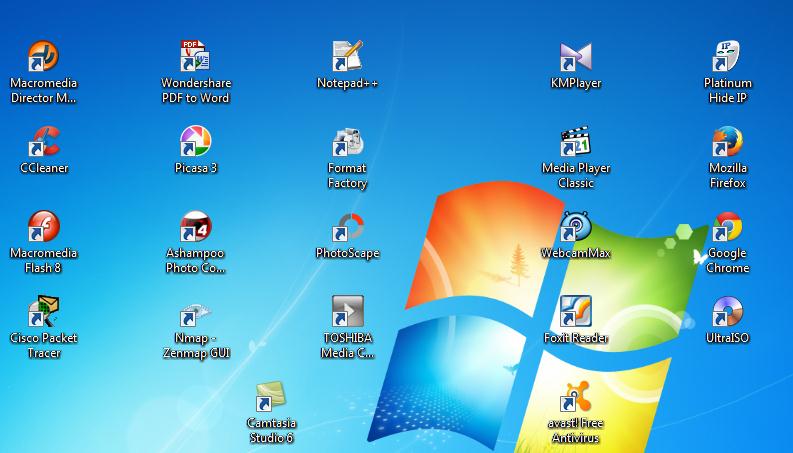Click the Foxit Reader icon

click(576, 310)
